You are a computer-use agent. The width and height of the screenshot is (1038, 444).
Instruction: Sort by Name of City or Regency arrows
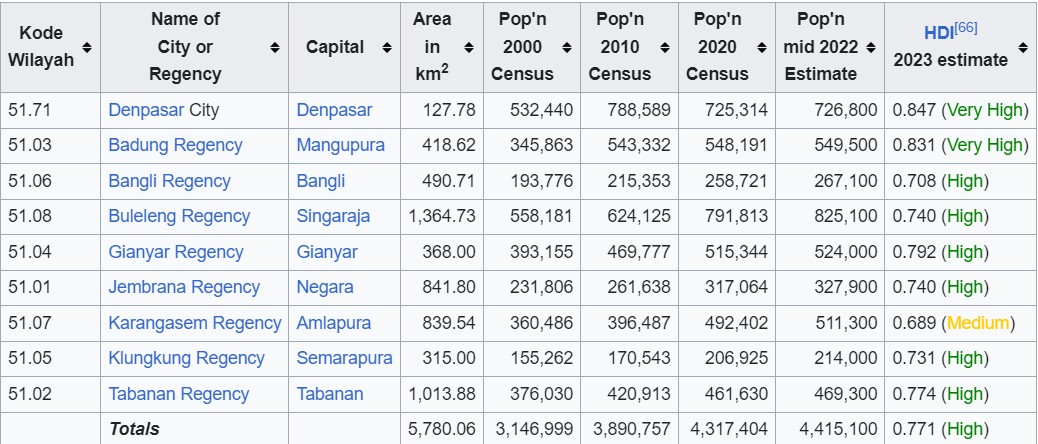click(275, 47)
